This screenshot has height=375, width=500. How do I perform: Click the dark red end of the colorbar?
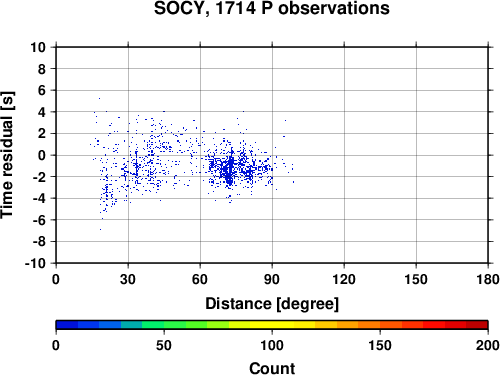point(477,325)
